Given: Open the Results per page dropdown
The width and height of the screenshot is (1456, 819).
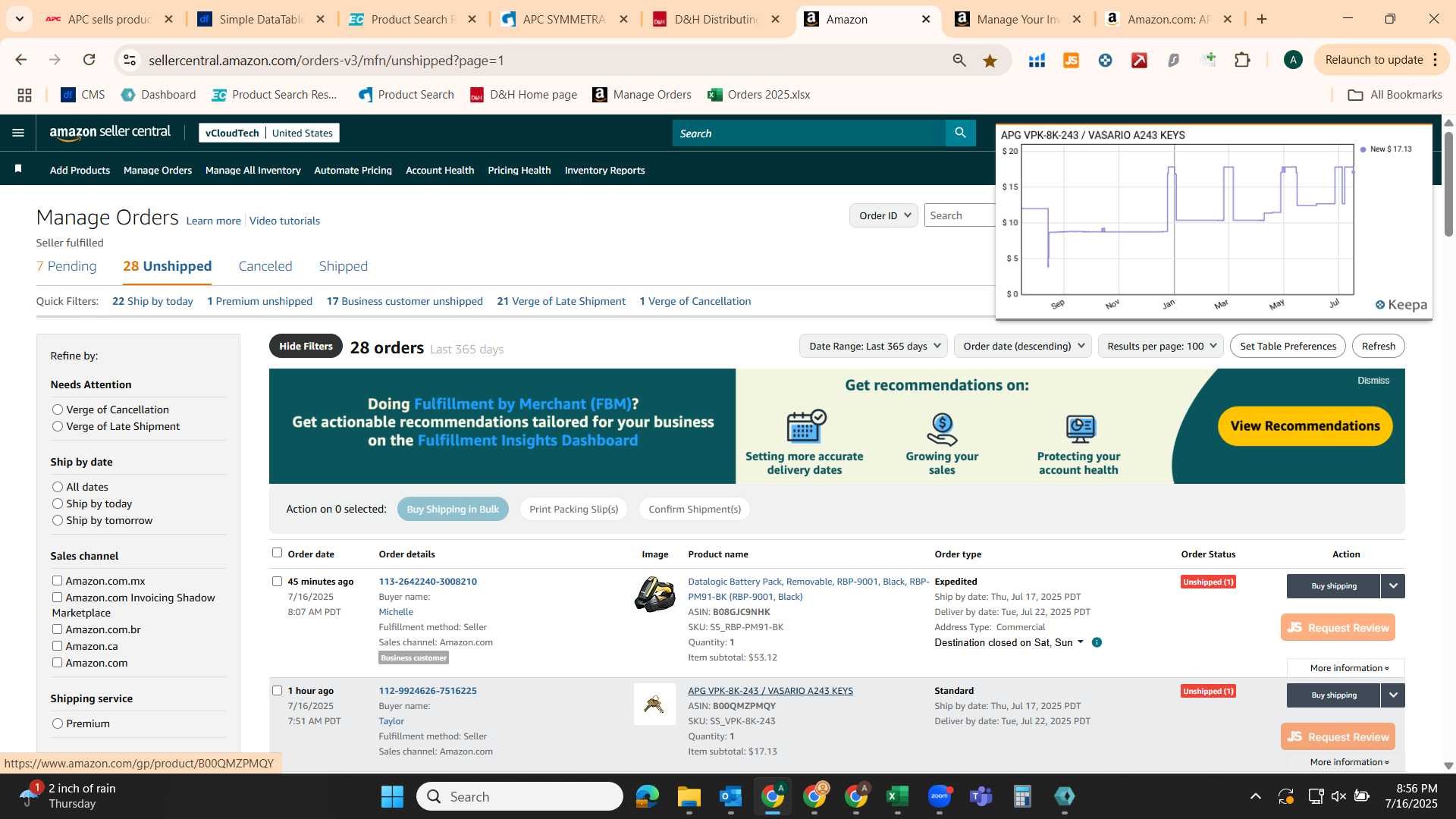Looking at the screenshot, I should [x=1160, y=346].
